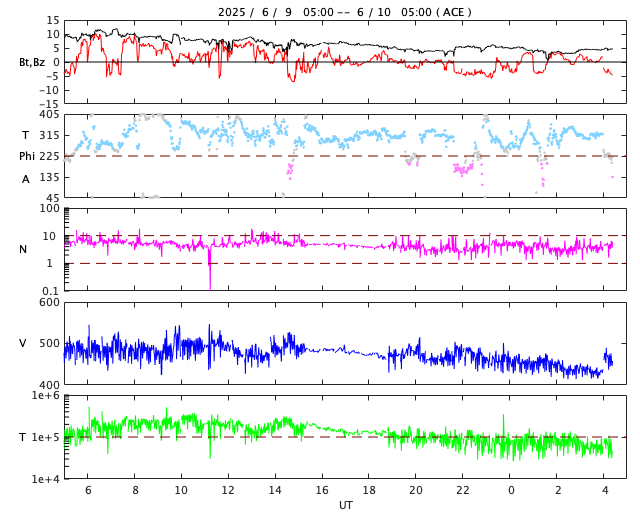Click the chart title date range text
The width and height of the screenshot is (640, 512).
[x=345, y=12]
